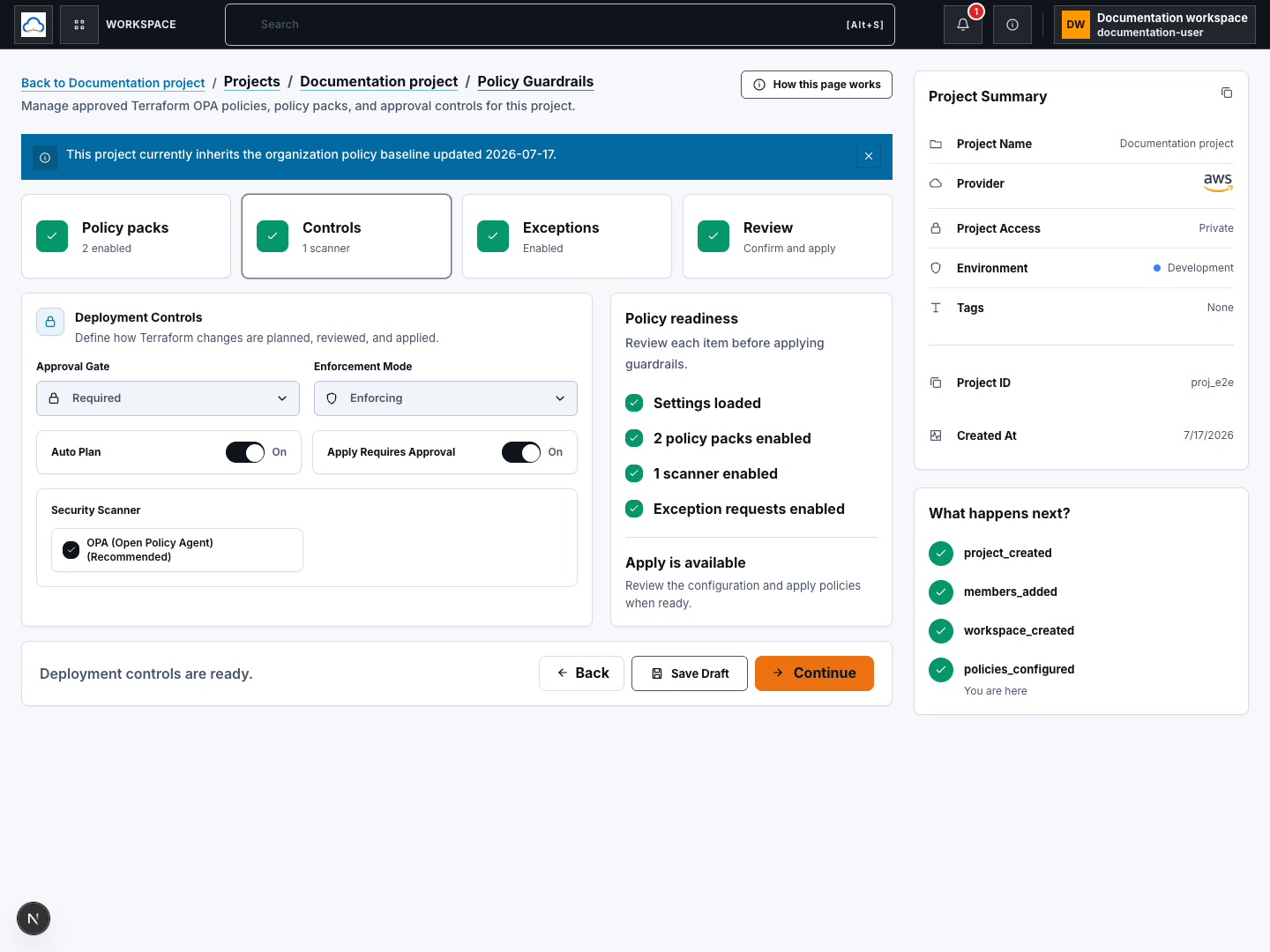The height and width of the screenshot is (952, 1270).
Task: Click the DW workspace avatar
Action: (1076, 25)
